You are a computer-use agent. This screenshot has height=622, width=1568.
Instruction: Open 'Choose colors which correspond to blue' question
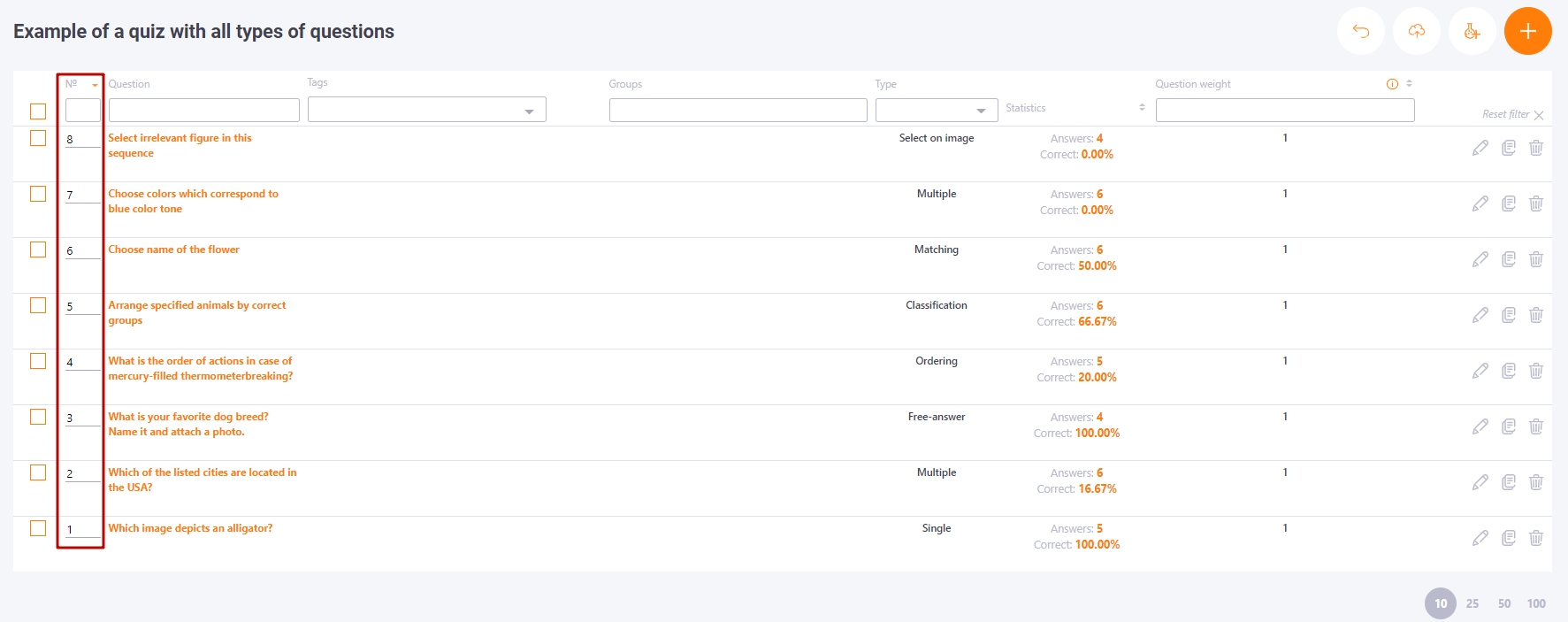[x=193, y=201]
